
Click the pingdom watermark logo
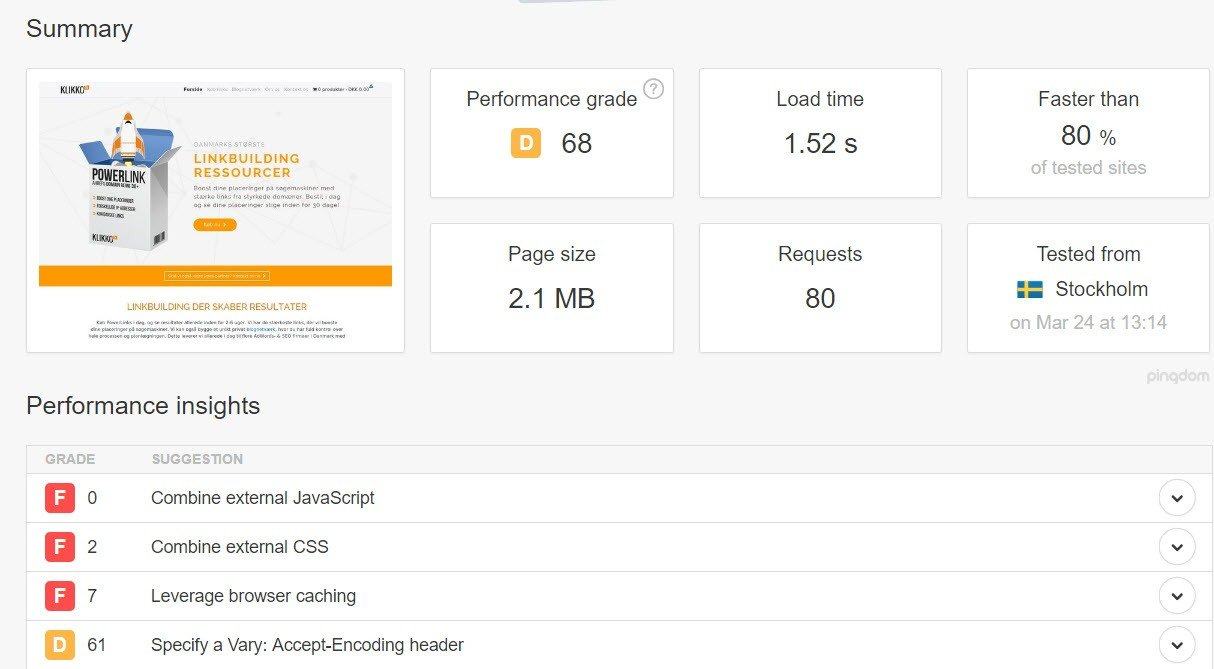pyautogui.click(x=1178, y=377)
